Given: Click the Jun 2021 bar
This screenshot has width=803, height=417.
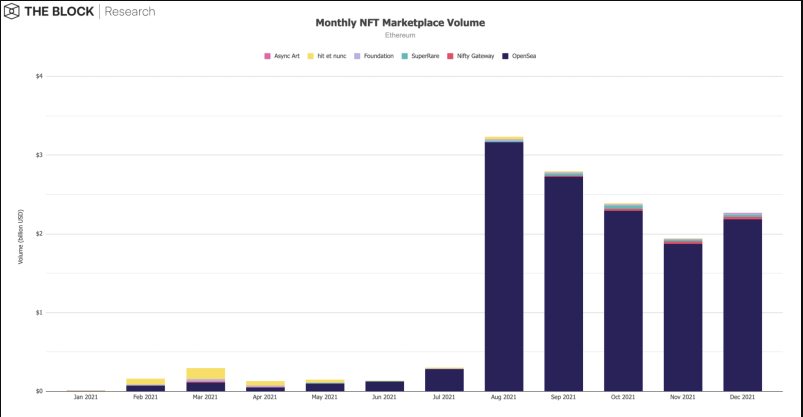Looking at the screenshot, I should pos(385,386).
